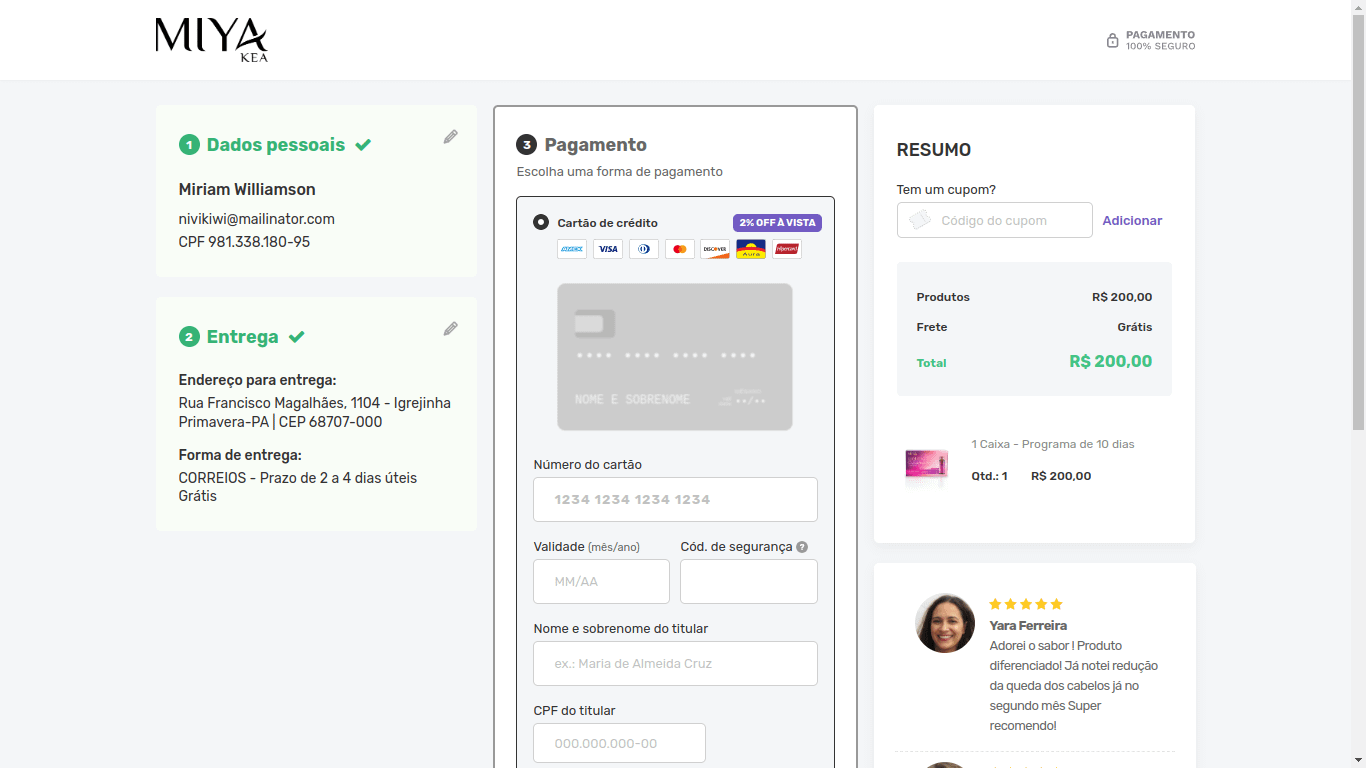Click the Hipercard logo
The width and height of the screenshot is (1366, 768).
coord(787,249)
